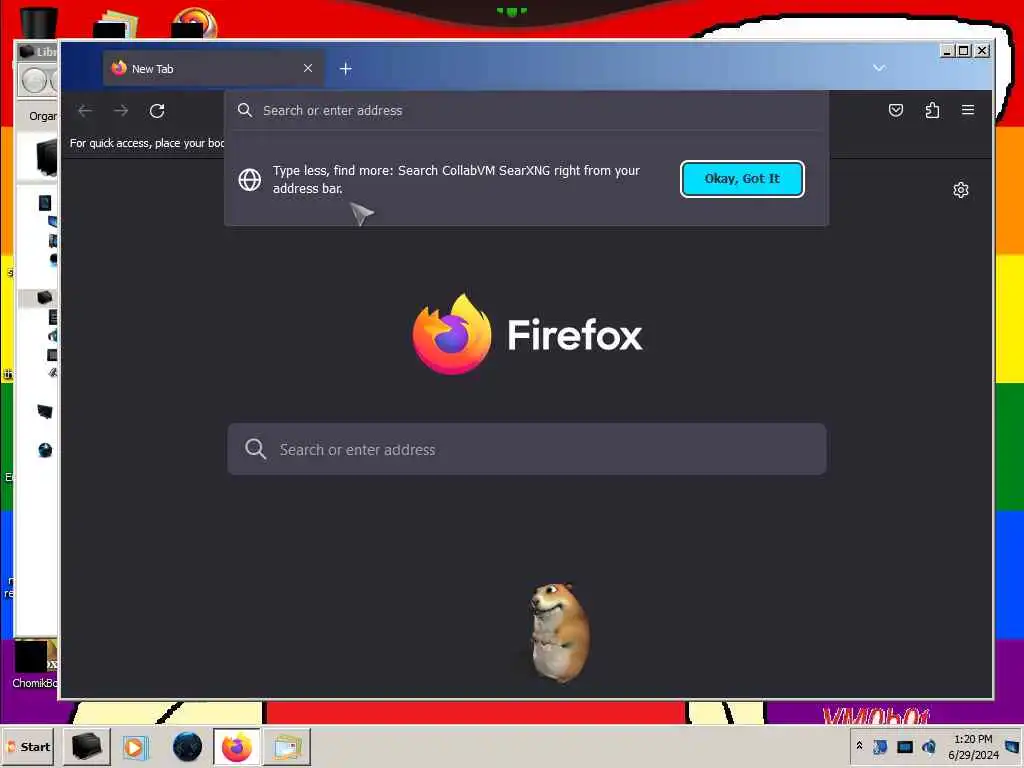Viewport: 1024px width, 768px height.
Task: Click the center page search box
Action: 526,449
